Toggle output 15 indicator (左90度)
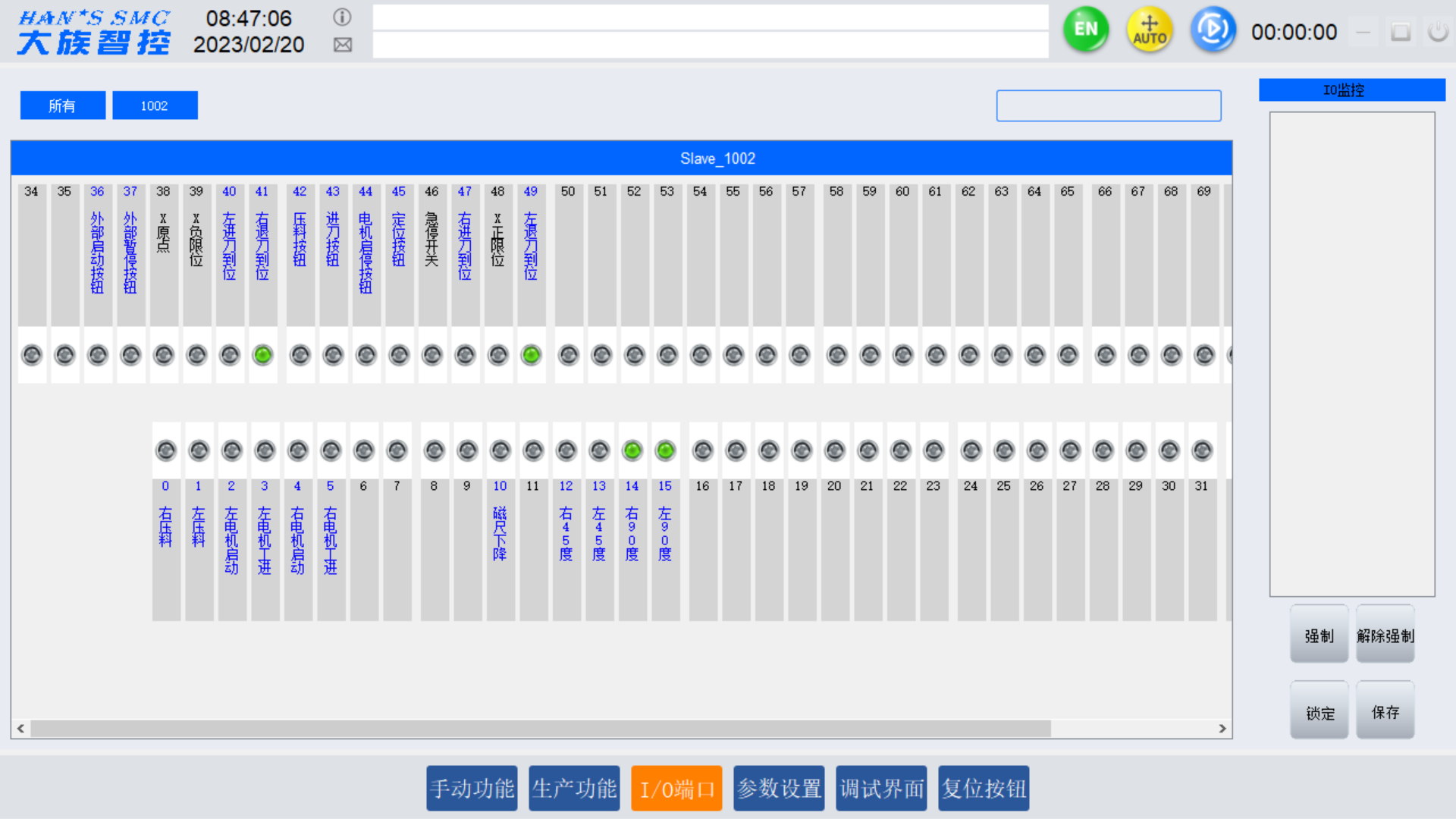This screenshot has width=1456, height=819. tap(665, 450)
